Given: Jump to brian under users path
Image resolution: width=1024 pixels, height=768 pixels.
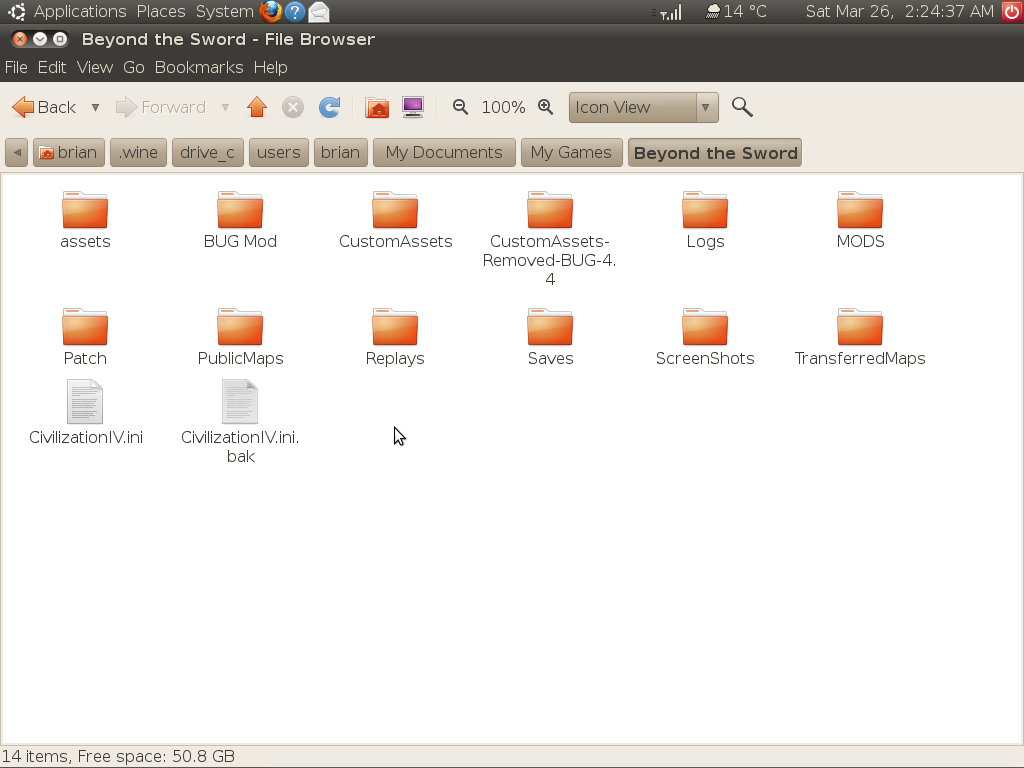Looking at the screenshot, I should coord(340,153).
